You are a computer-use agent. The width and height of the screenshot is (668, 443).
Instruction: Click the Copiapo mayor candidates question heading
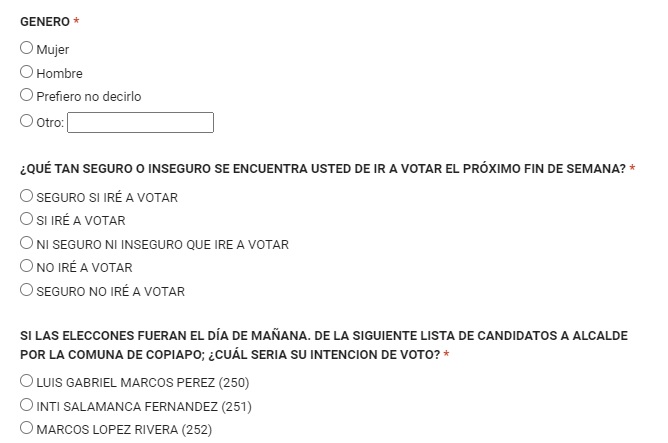[324, 345]
